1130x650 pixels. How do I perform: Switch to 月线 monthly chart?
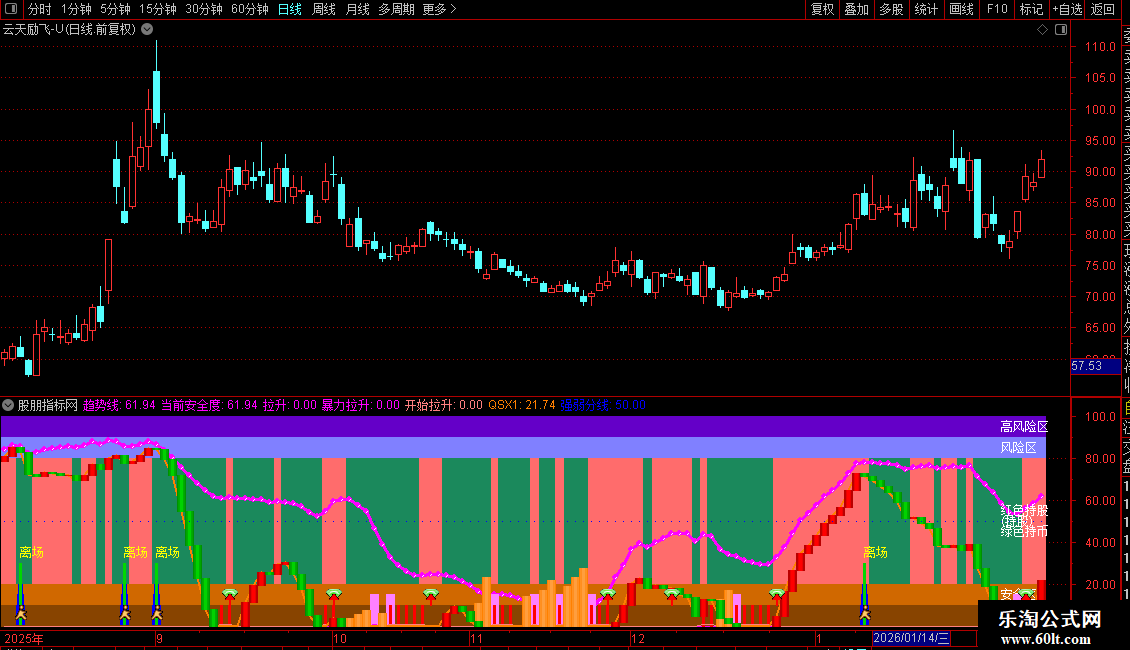(x=357, y=9)
